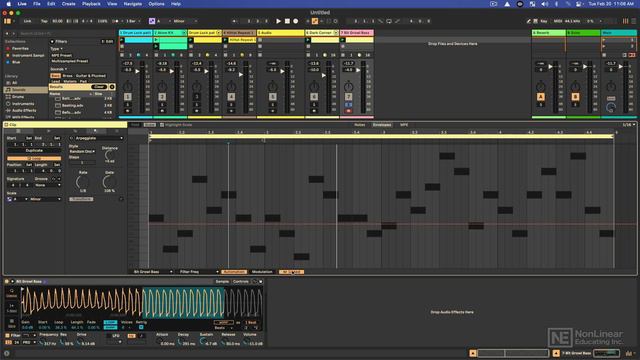Launch first clip in 2 Atom Kit track
The height and width of the screenshot is (360, 640).
pyautogui.click(x=156, y=40)
